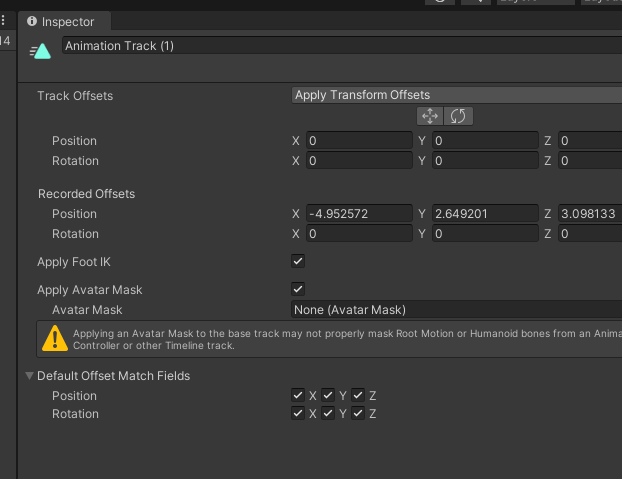Click the Inspector tab info icon
Viewport: 622px width, 479px height.
(x=33, y=21)
